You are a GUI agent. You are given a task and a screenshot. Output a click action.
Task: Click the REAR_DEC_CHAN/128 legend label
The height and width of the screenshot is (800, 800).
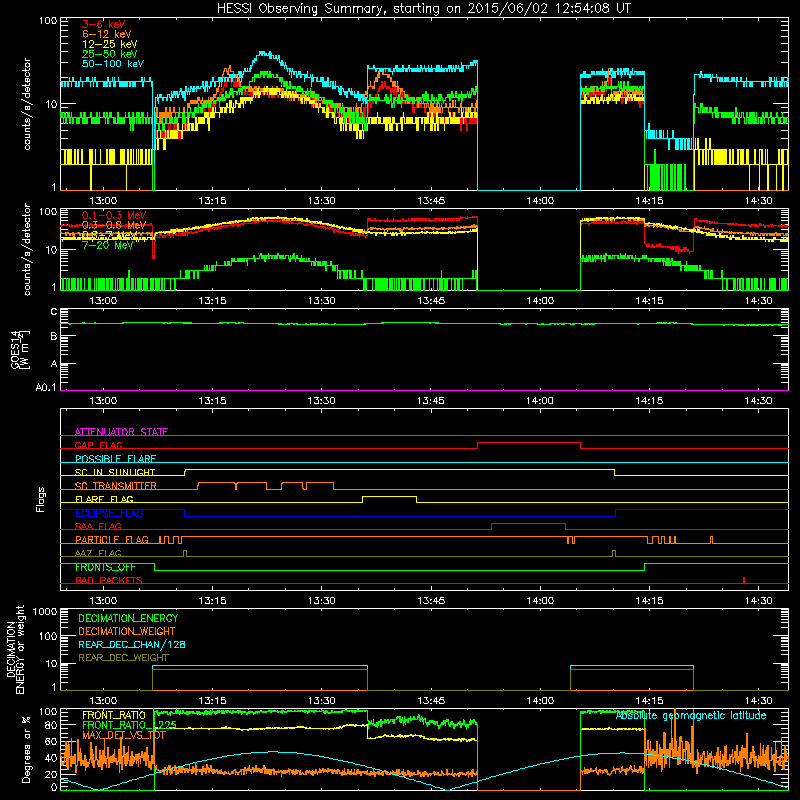click(132, 644)
